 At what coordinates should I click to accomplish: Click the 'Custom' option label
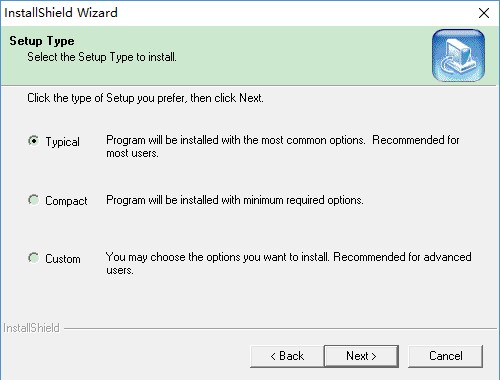tap(63, 259)
